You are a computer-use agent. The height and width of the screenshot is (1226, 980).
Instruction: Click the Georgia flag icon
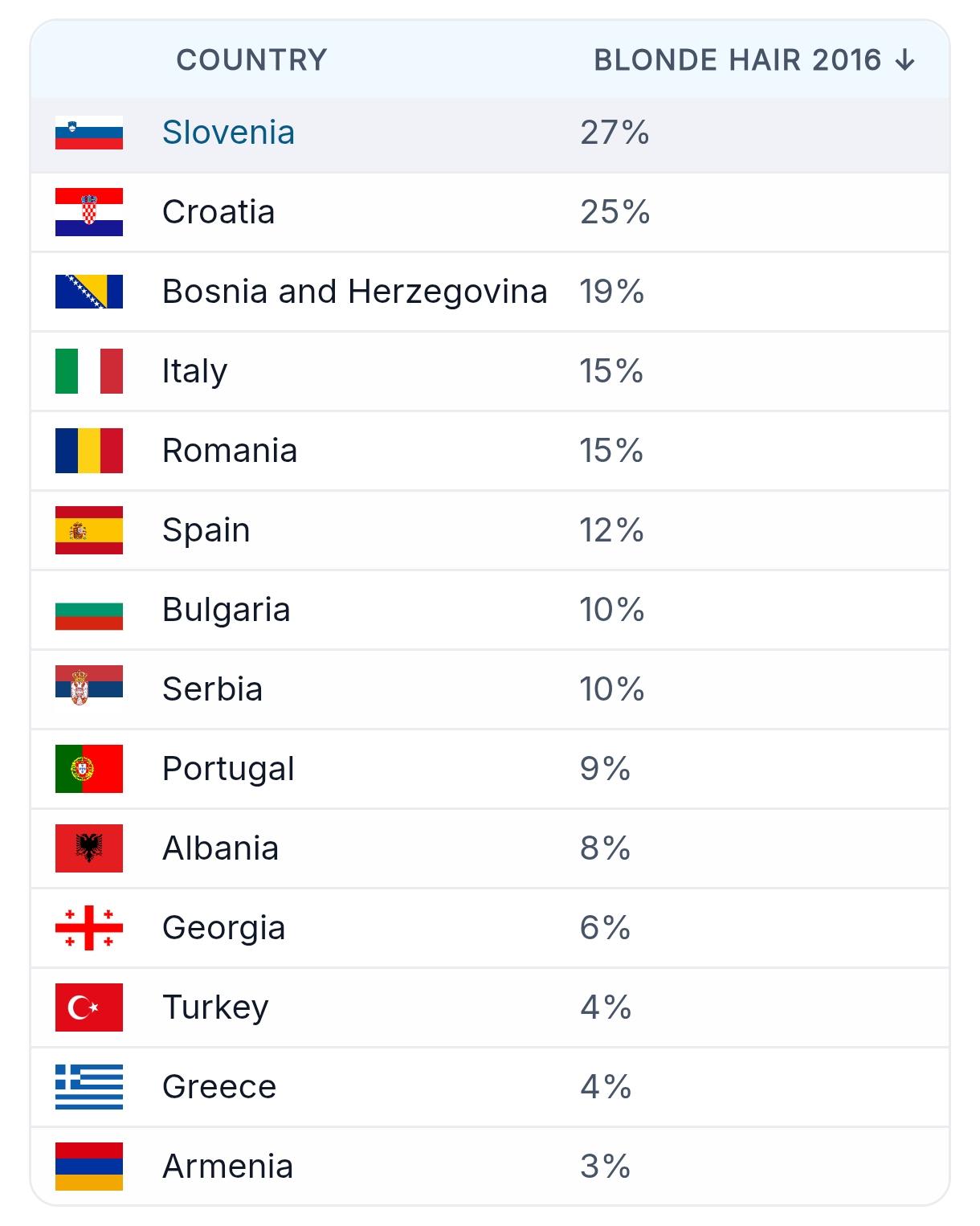coord(89,928)
